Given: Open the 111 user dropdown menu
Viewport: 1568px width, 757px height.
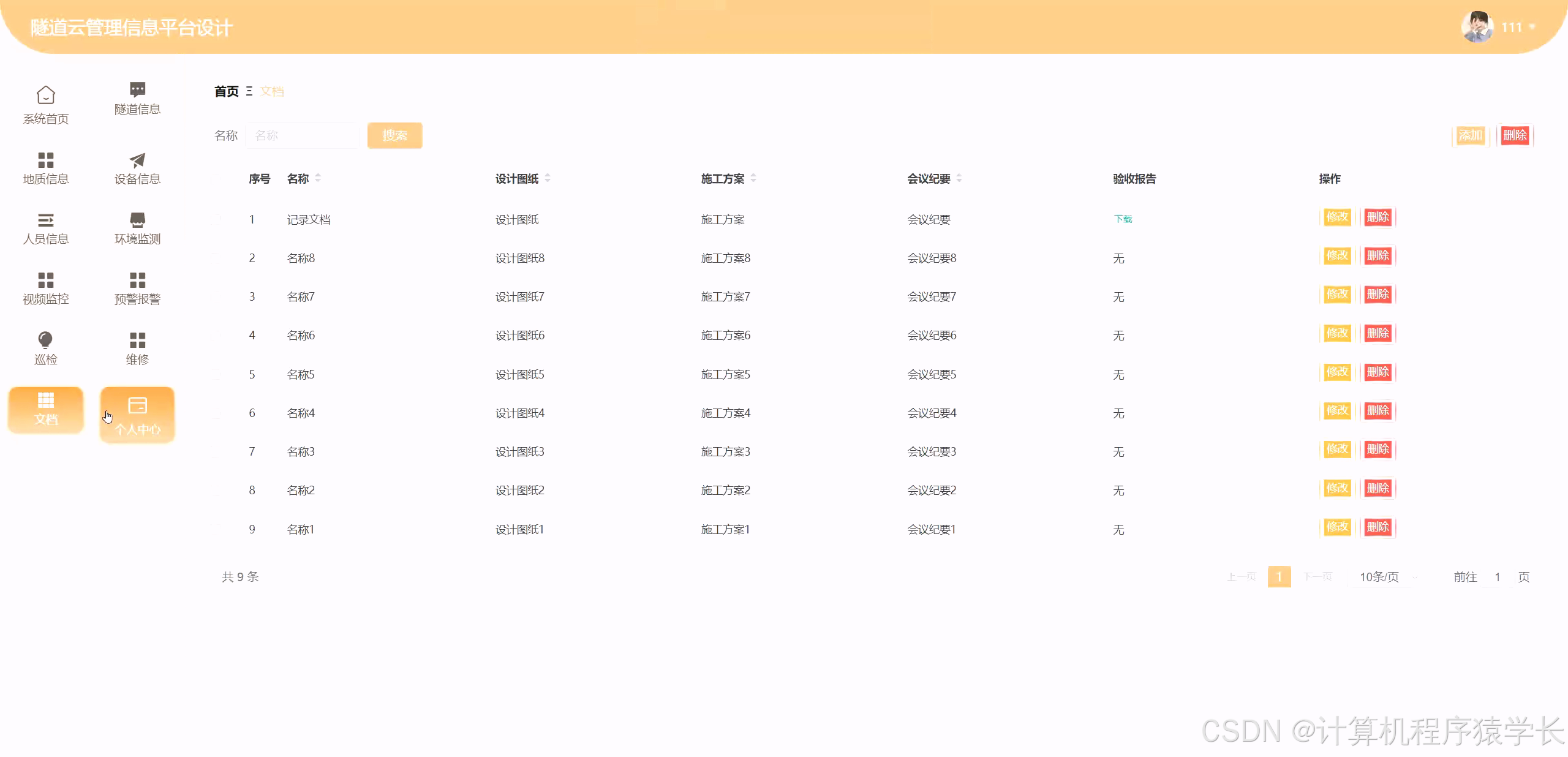Looking at the screenshot, I should [x=1518, y=28].
